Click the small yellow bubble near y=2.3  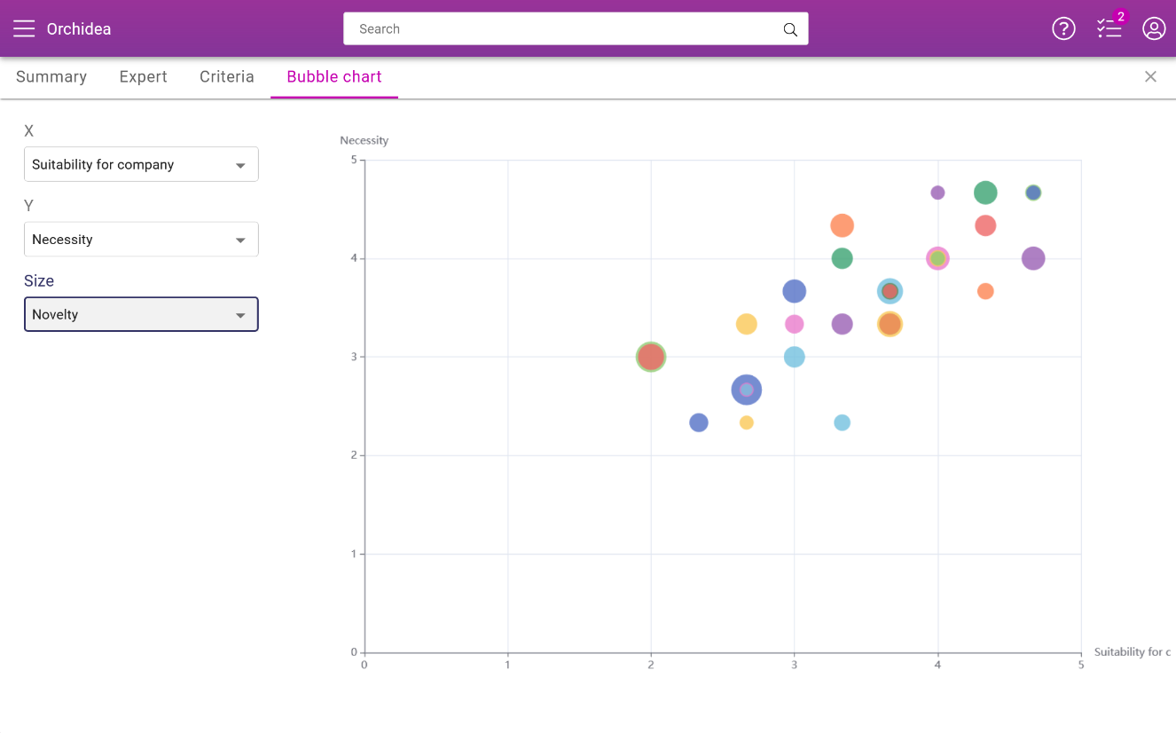coord(746,422)
